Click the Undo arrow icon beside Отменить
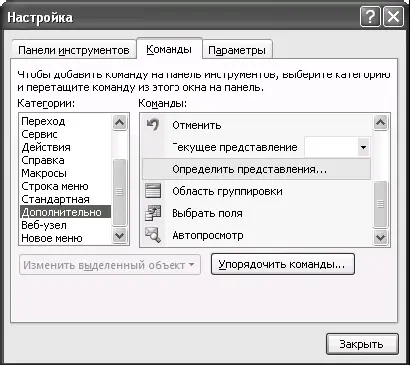Screen dimensions: 411x365 [x=153, y=125]
